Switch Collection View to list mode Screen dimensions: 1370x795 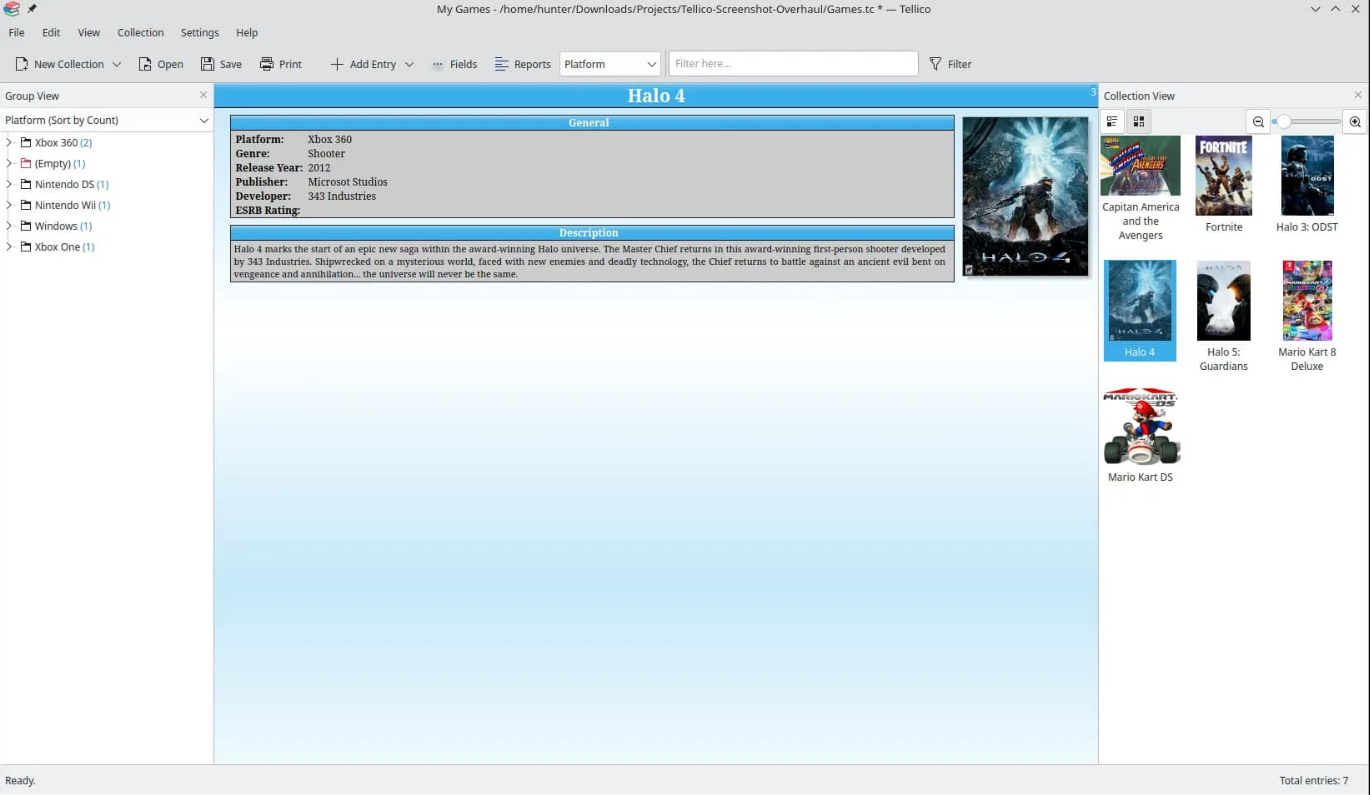[1112, 121]
